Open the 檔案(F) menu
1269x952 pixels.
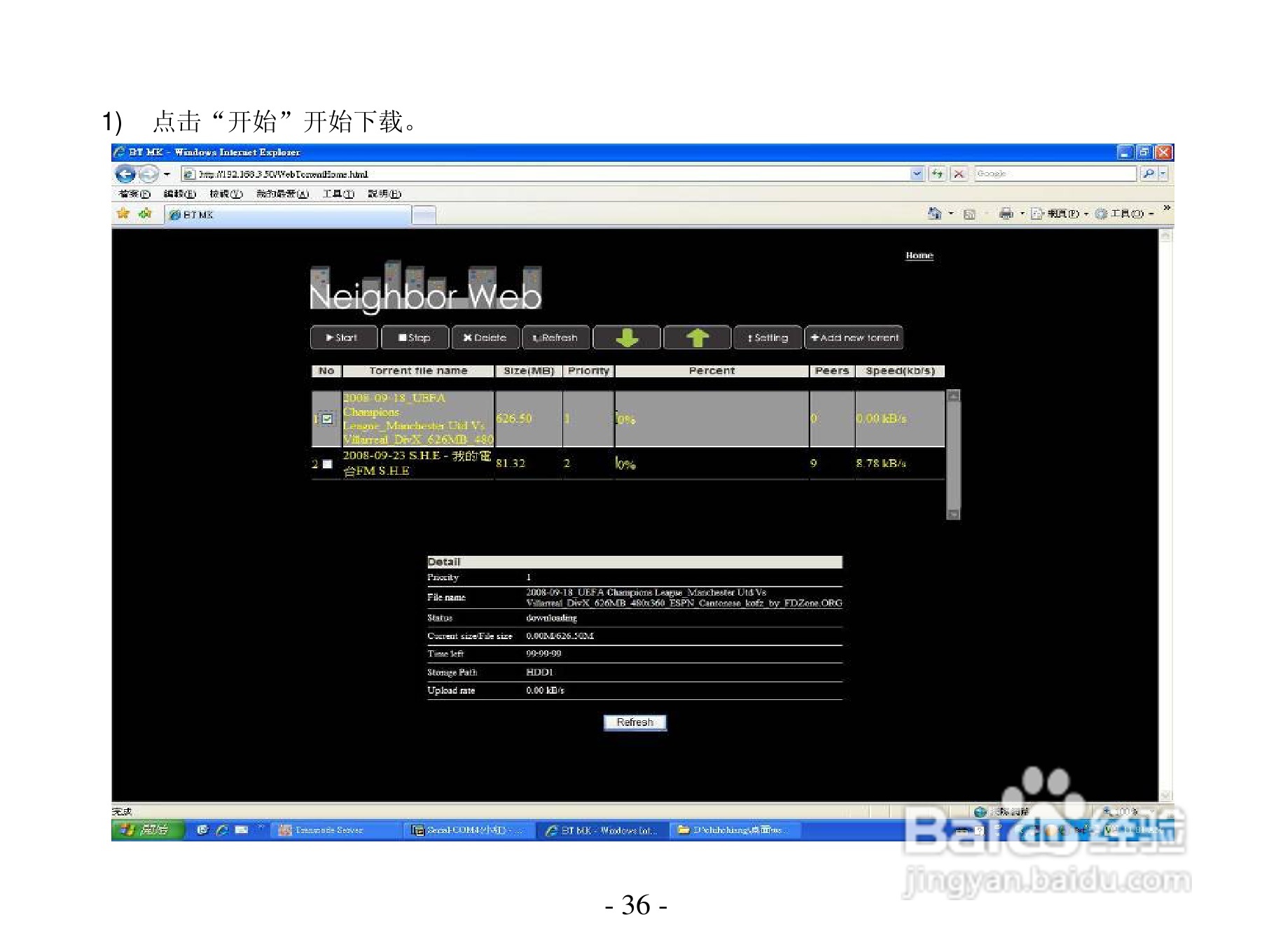[x=133, y=194]
